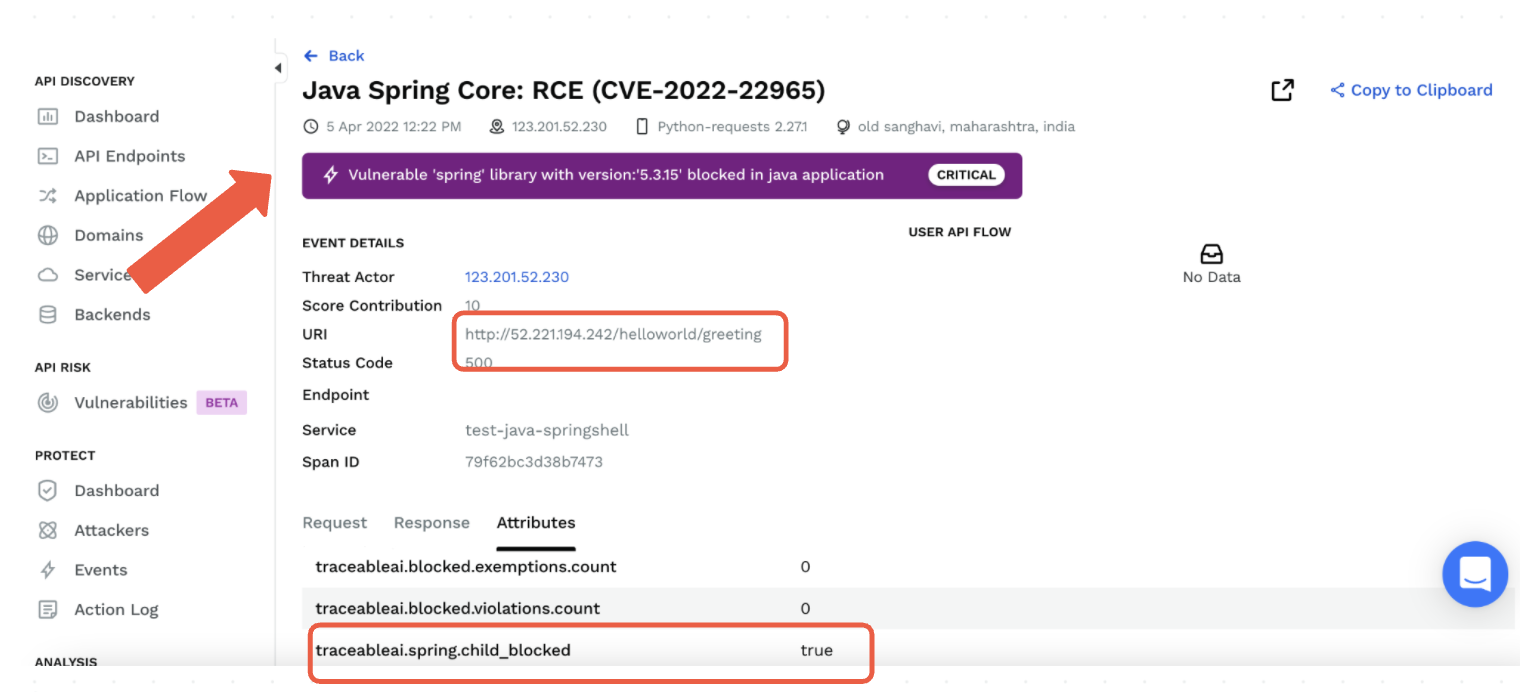1520x692 pixels.
Task: Switch to the Request tab
Action: pos(334,523)
